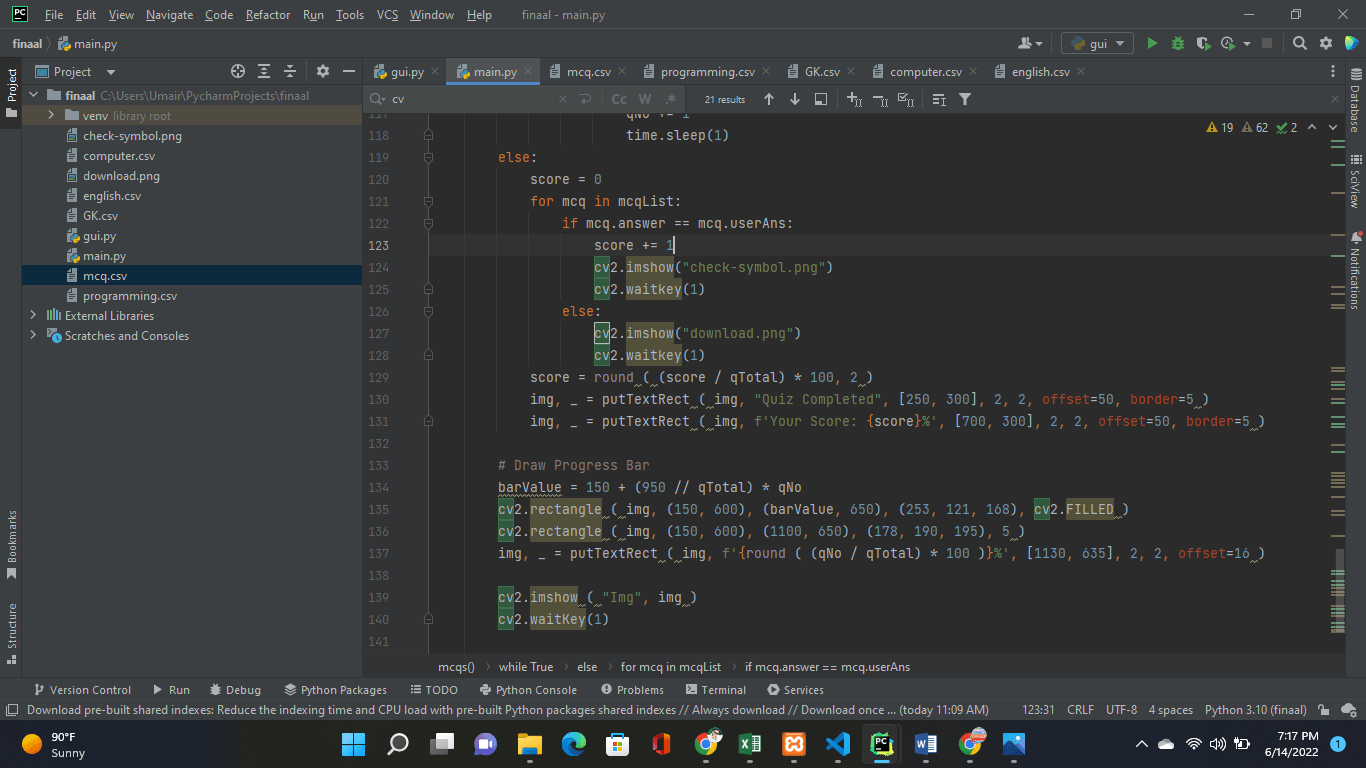The image size is (1366, 768).
Task: Open Python Console tool window
Action: [x=528, y=690]
